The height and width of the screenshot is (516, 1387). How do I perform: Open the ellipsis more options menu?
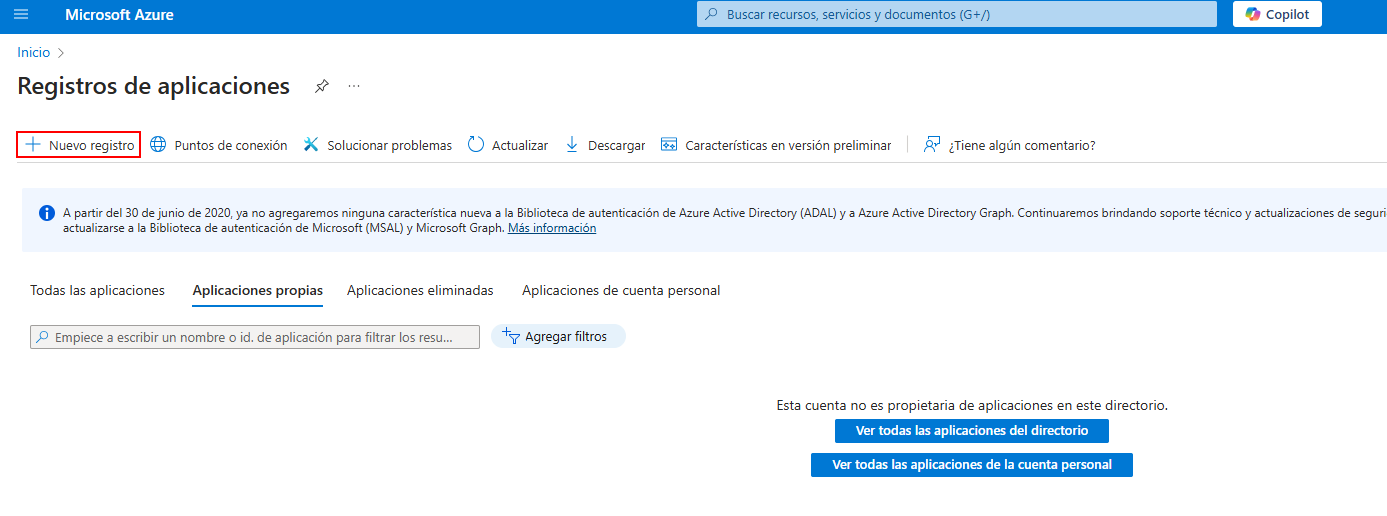pyautogui.click(x=354, y=86)
